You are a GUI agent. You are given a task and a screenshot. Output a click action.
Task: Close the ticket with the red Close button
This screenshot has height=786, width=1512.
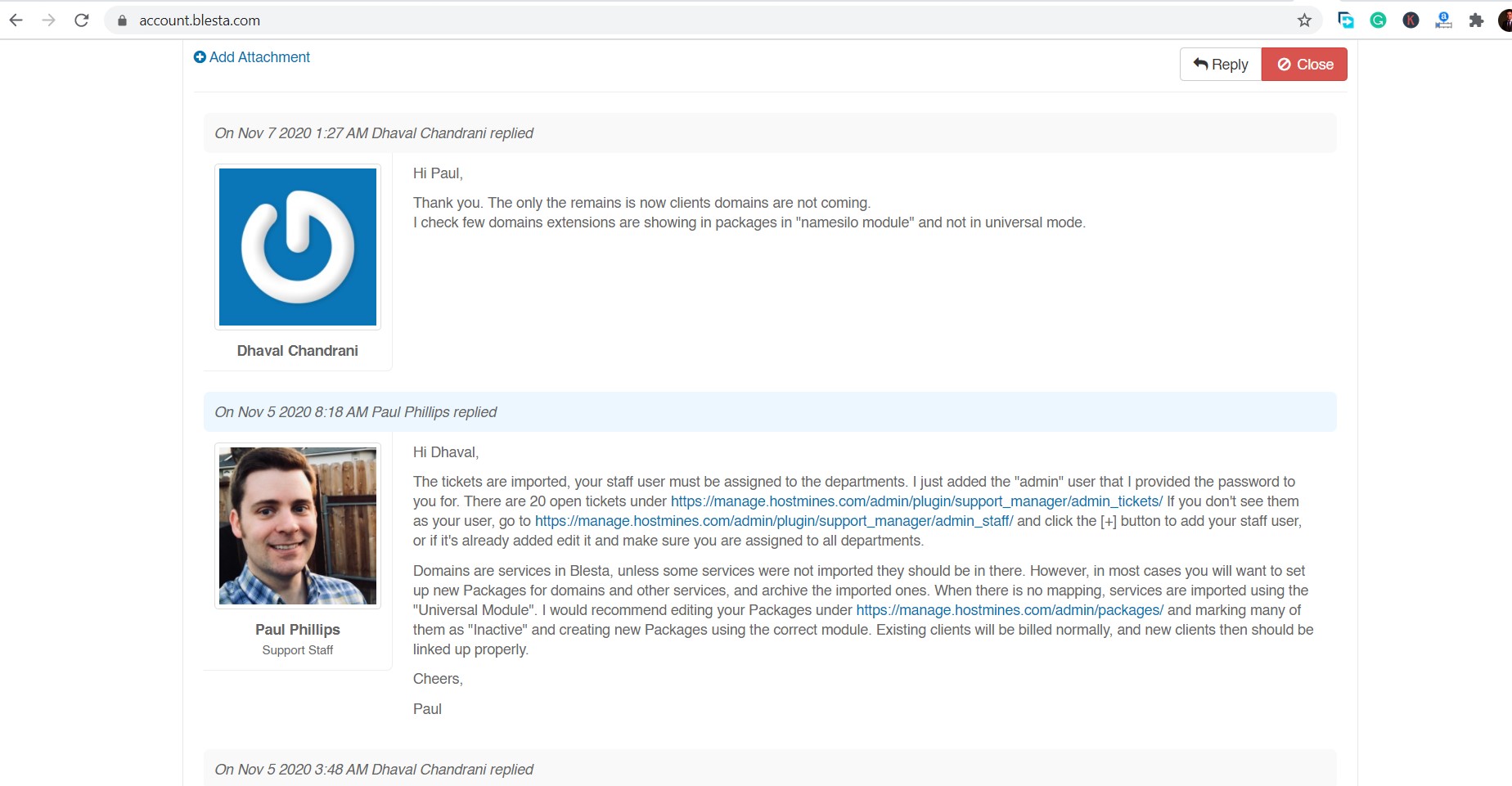coord(1304,65)
